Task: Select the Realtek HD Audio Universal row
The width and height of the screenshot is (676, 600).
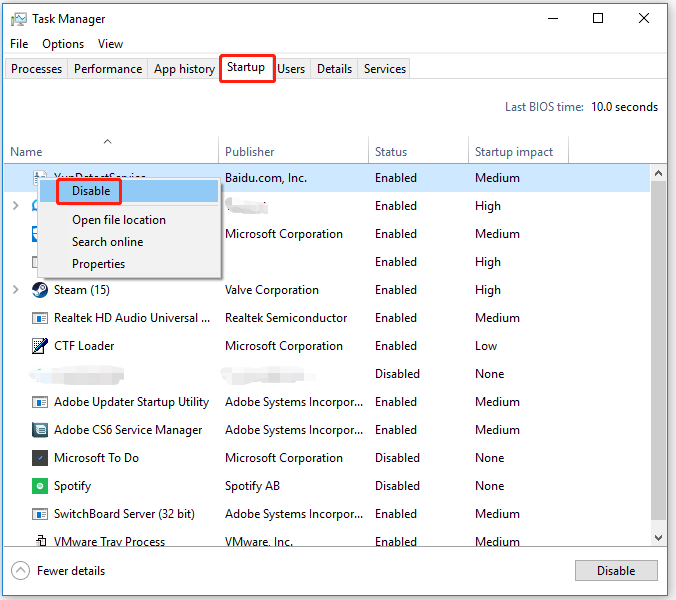Action: [x=327, y=318]
